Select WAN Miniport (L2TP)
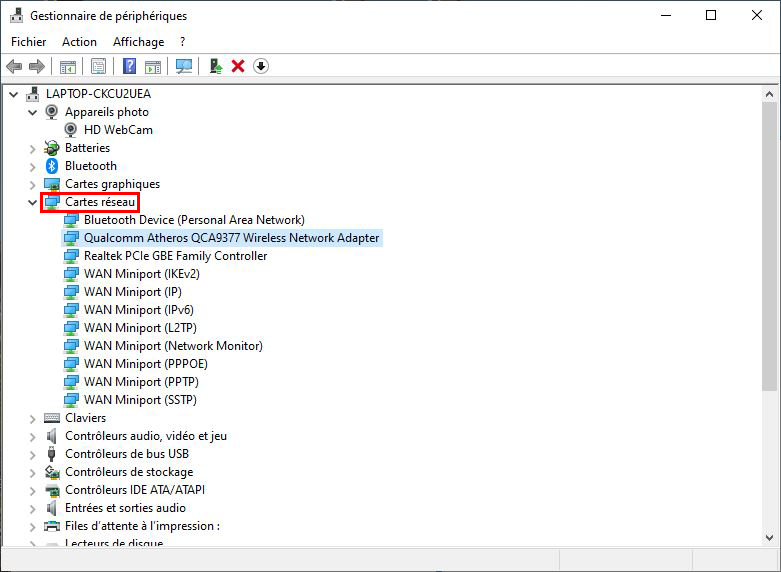Screen dimensions: 781x572 (x=140, y=328)
